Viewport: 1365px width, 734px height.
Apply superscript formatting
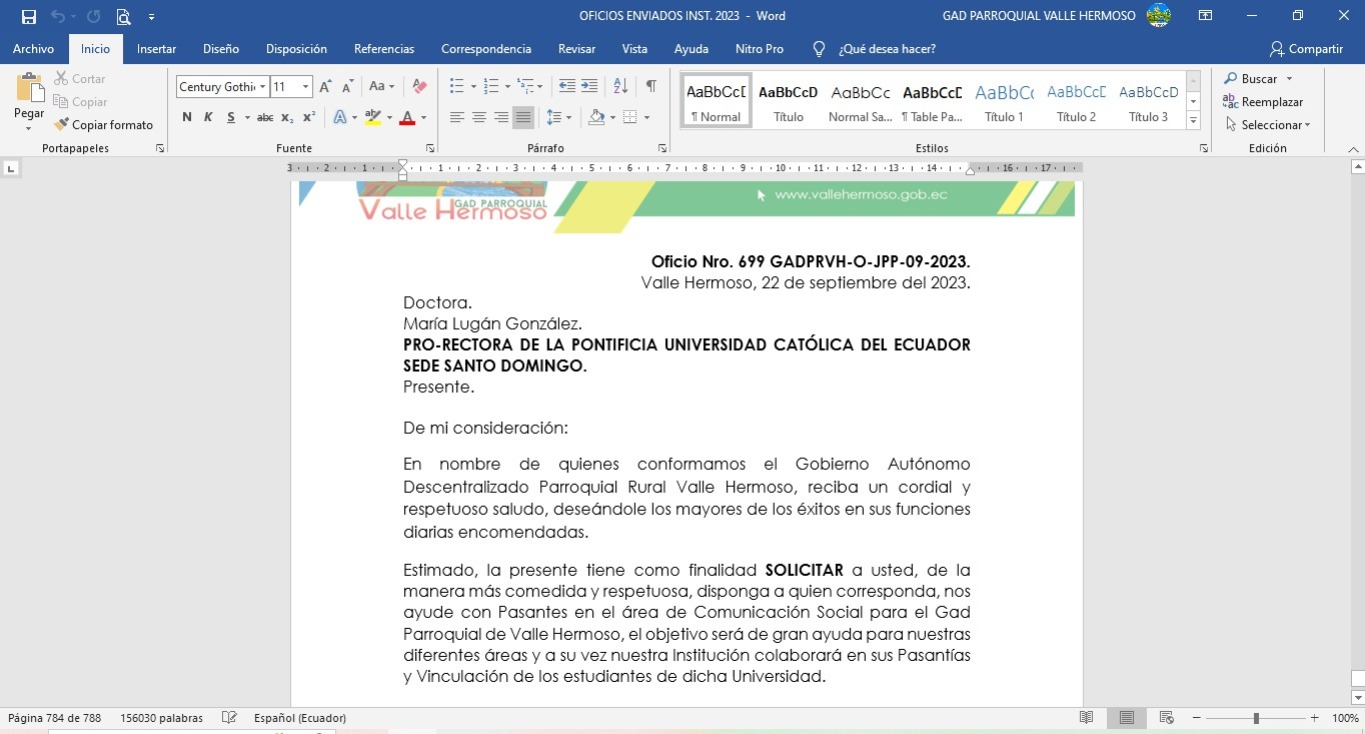[309, 117]
